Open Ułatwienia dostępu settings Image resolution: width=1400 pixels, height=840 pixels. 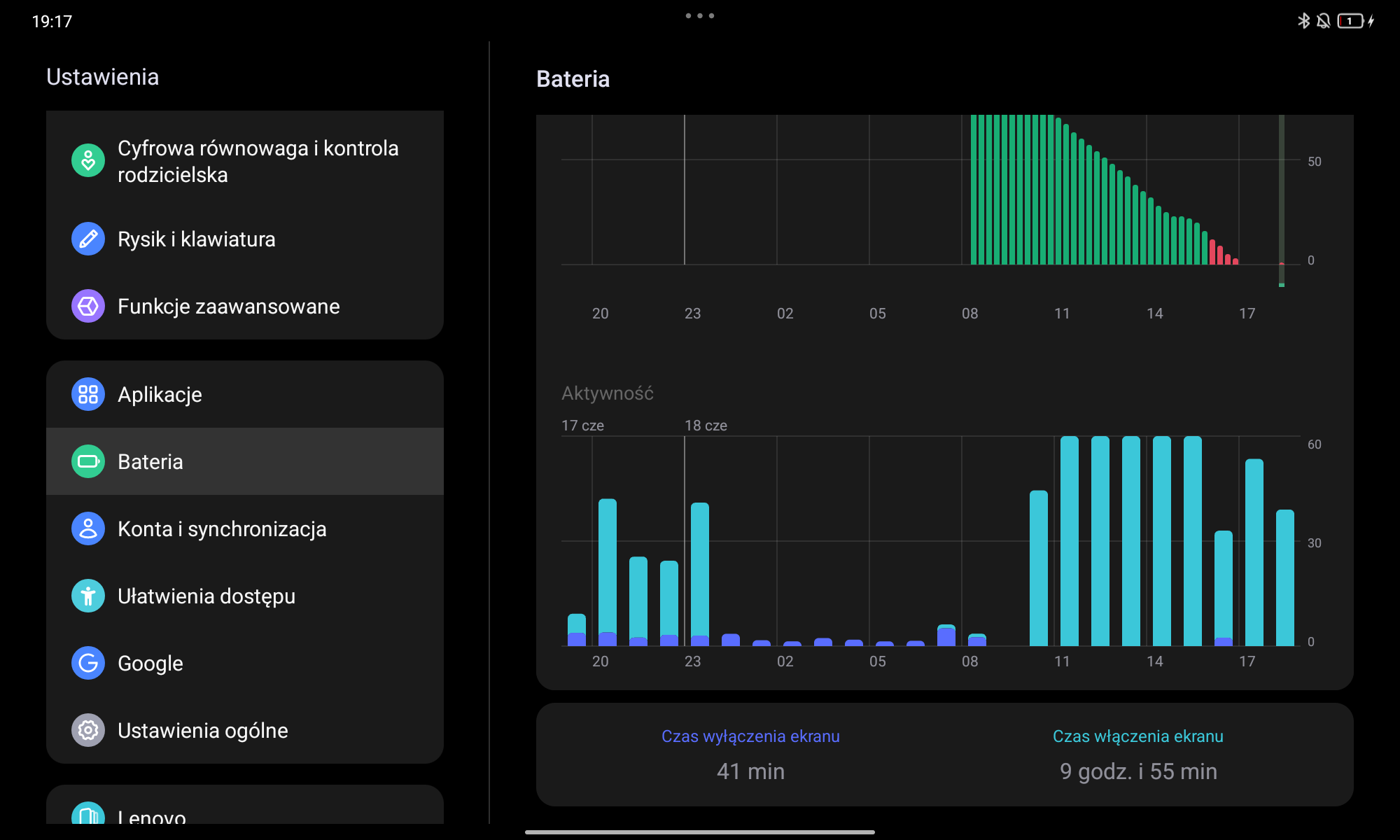click(245, 596)
